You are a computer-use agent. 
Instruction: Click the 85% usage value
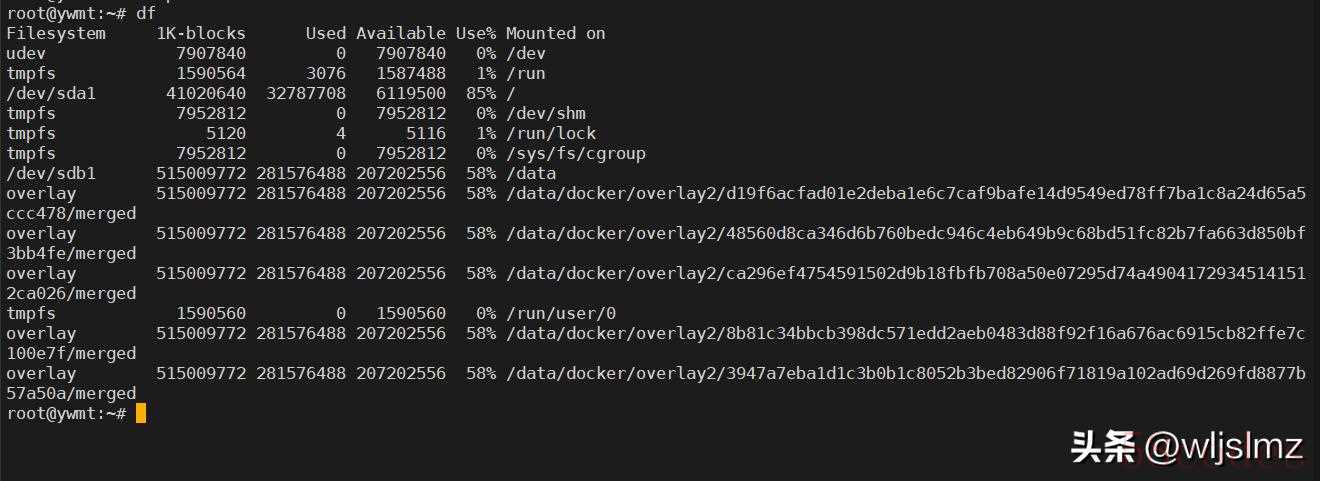coord(481,93)
